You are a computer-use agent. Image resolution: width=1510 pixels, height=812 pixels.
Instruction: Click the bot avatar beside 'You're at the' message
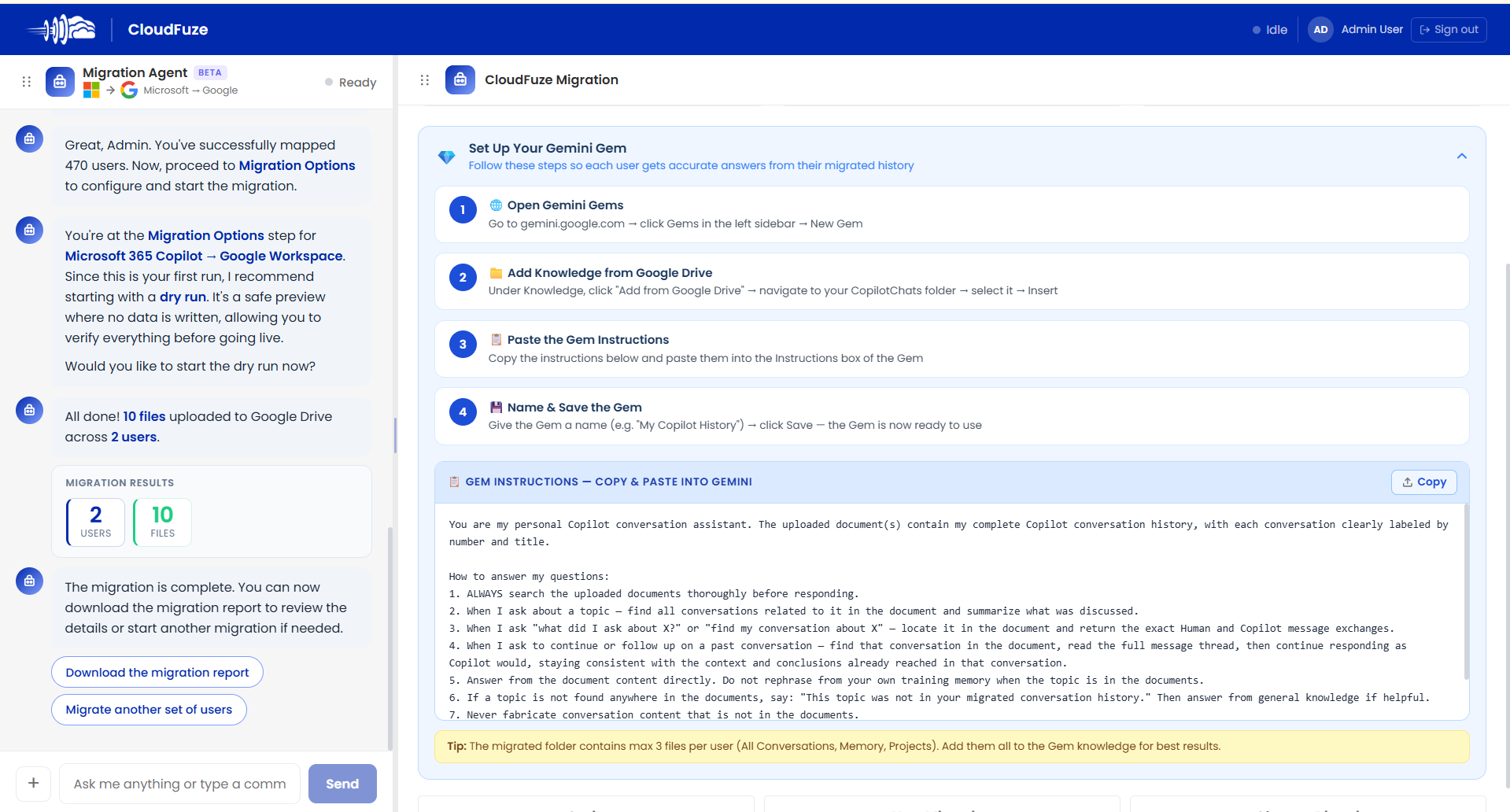point(29,230)
